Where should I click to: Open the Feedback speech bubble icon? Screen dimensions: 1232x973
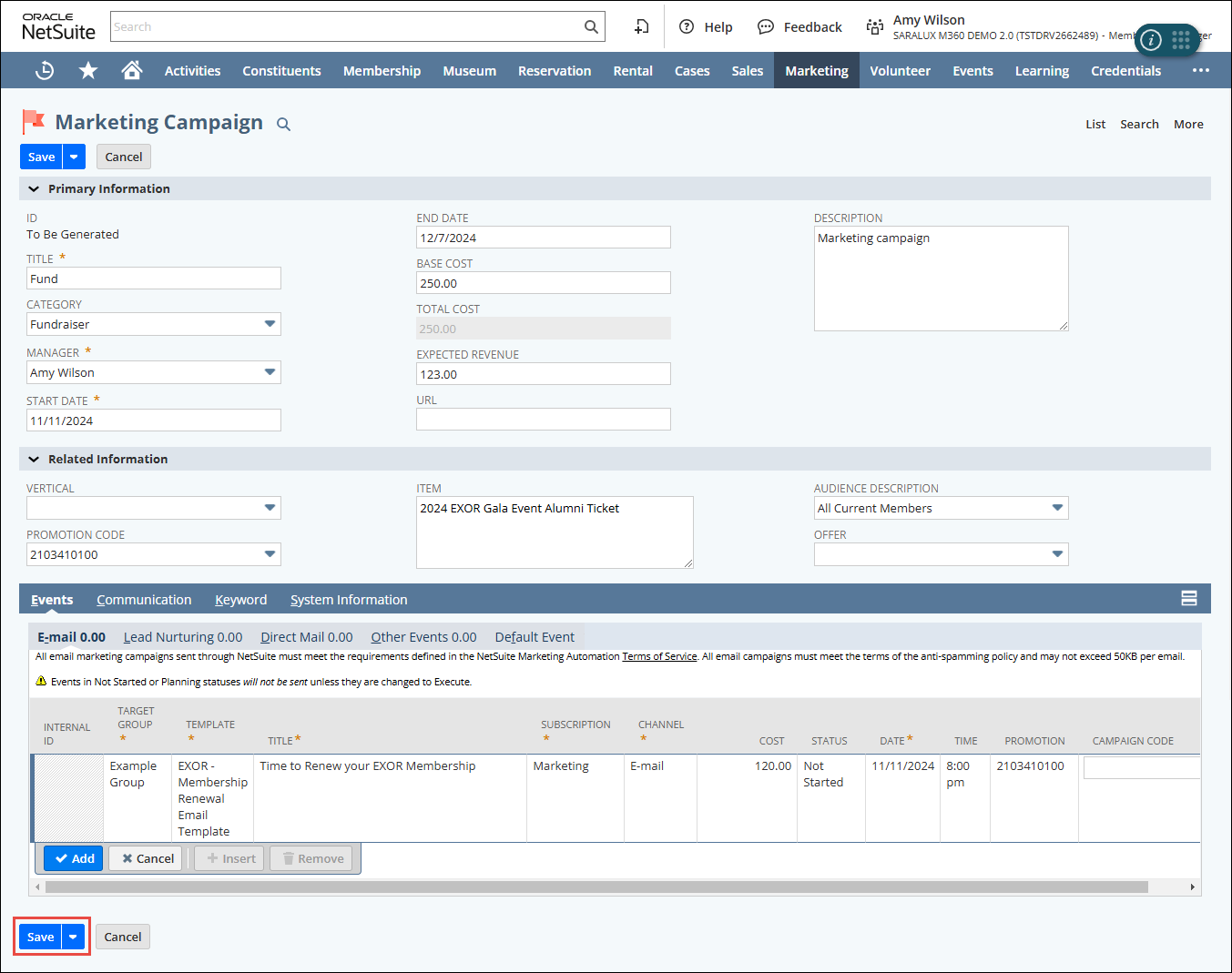pyautogui.click(x=766, y=27)
